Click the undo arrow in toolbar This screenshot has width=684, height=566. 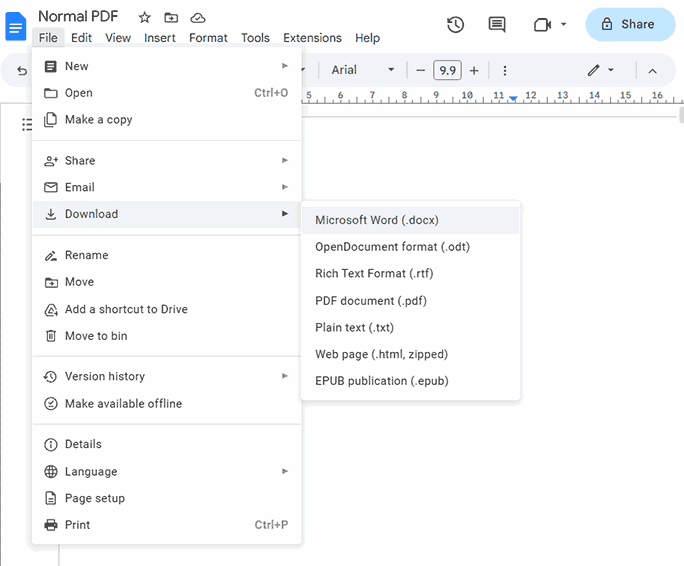[22, 71]
